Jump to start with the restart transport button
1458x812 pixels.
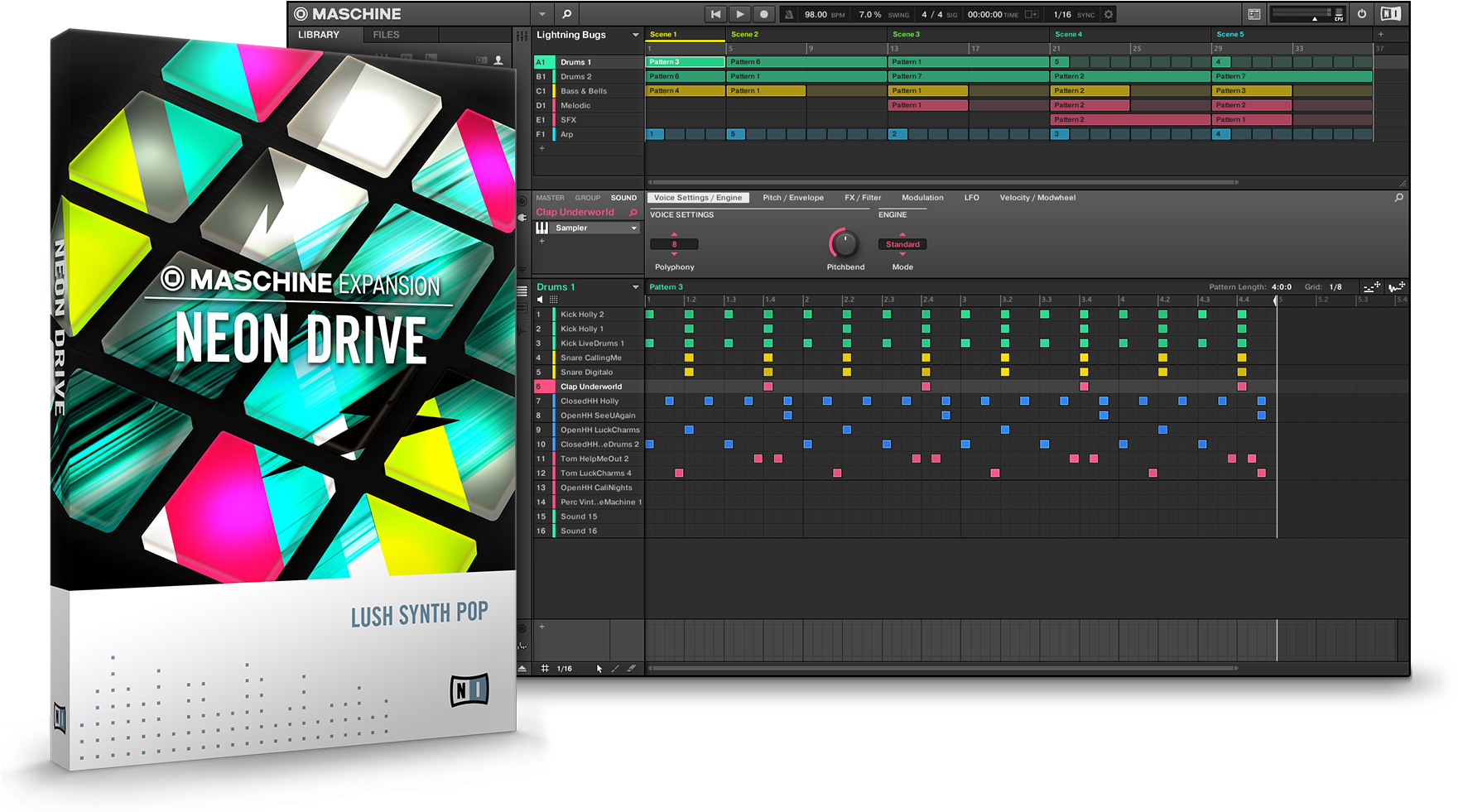pos(715,14)
